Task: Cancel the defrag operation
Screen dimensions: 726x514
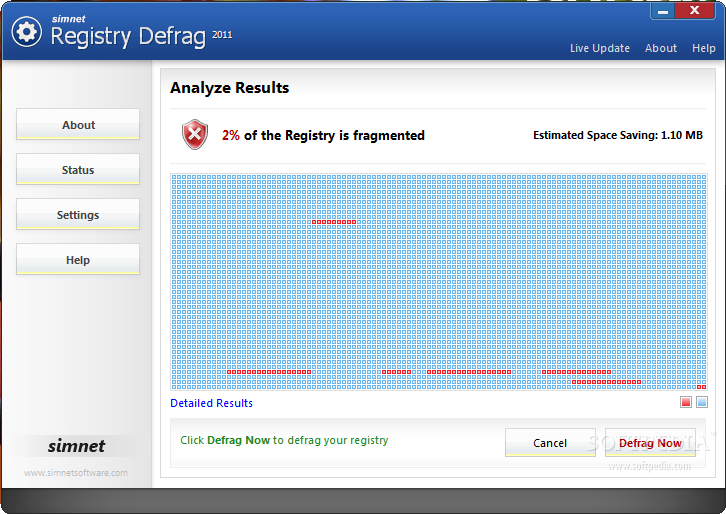Action: 550,443
